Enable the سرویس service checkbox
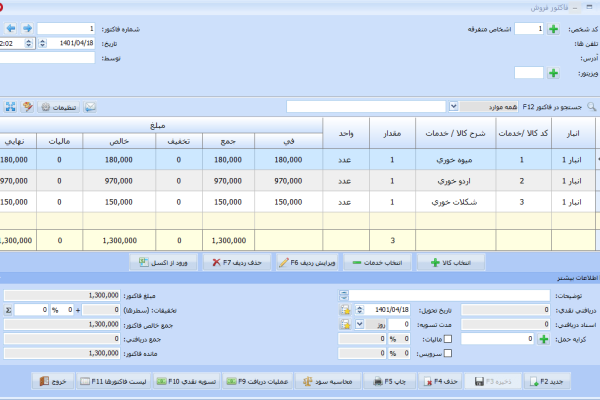Screen dimensions: 600x400 pyautogui.click(x=448, y=353)
